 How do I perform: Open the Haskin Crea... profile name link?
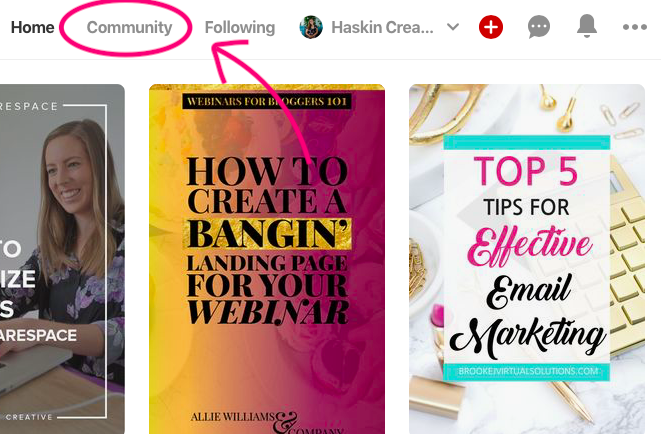coord(382,27)
